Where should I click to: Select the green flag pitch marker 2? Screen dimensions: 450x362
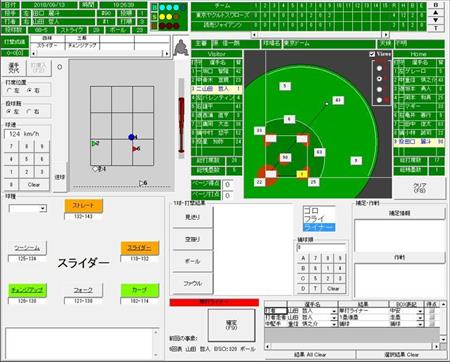click(95, 143)
